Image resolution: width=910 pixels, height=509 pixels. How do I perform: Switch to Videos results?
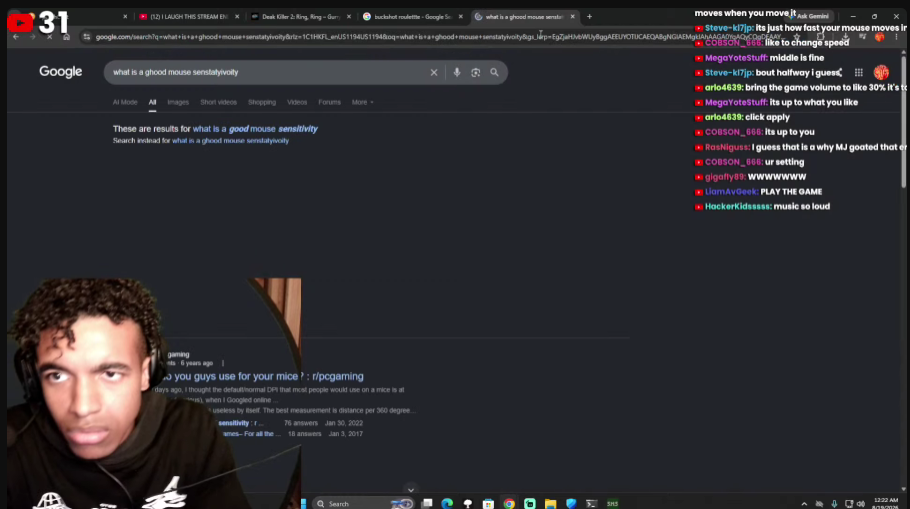(x=297, y=102)
